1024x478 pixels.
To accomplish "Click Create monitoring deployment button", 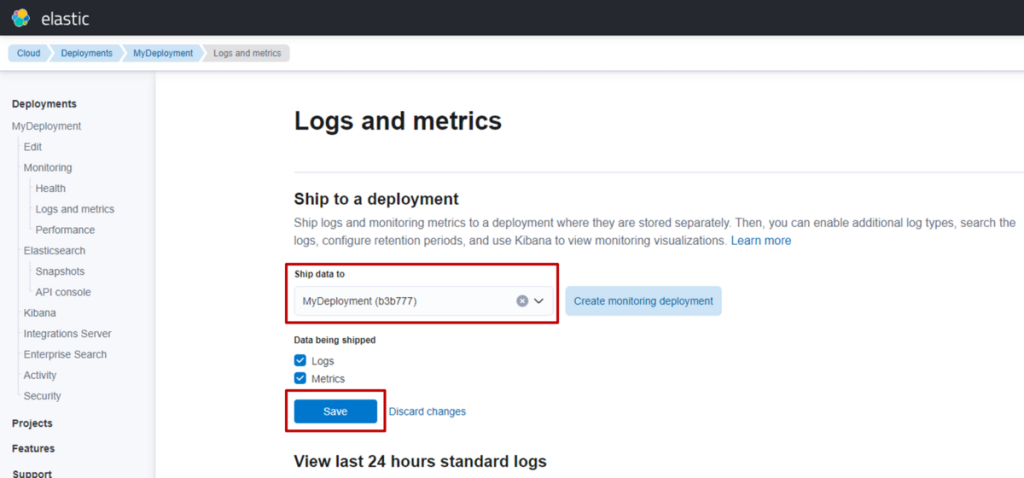I will tap(643, 301).
